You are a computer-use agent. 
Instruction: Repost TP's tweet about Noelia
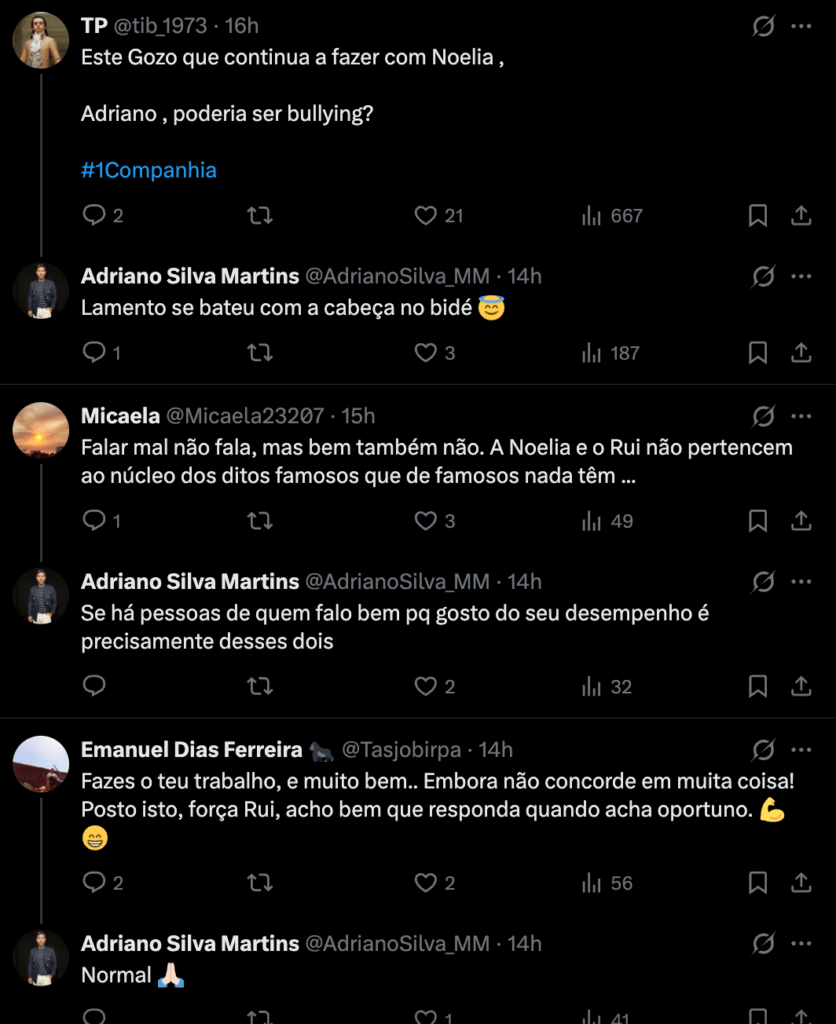[260, 215]
